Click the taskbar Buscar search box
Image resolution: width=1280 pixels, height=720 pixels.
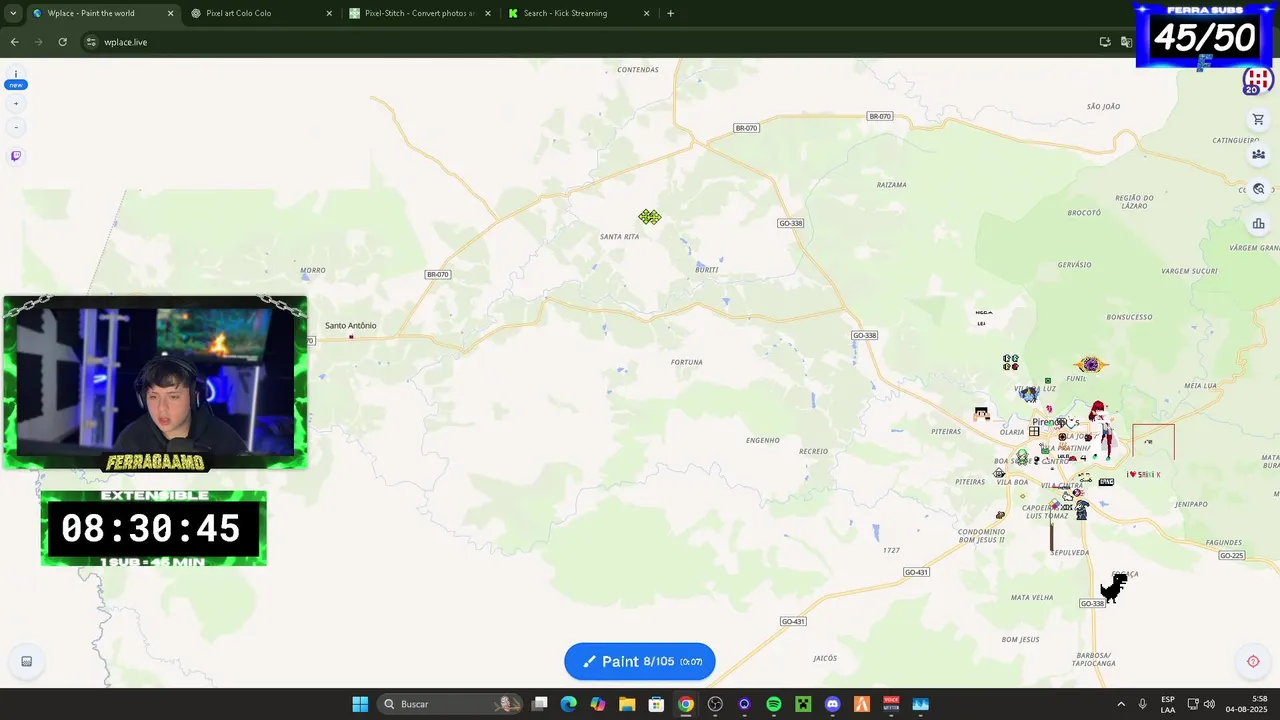point(452,704)
